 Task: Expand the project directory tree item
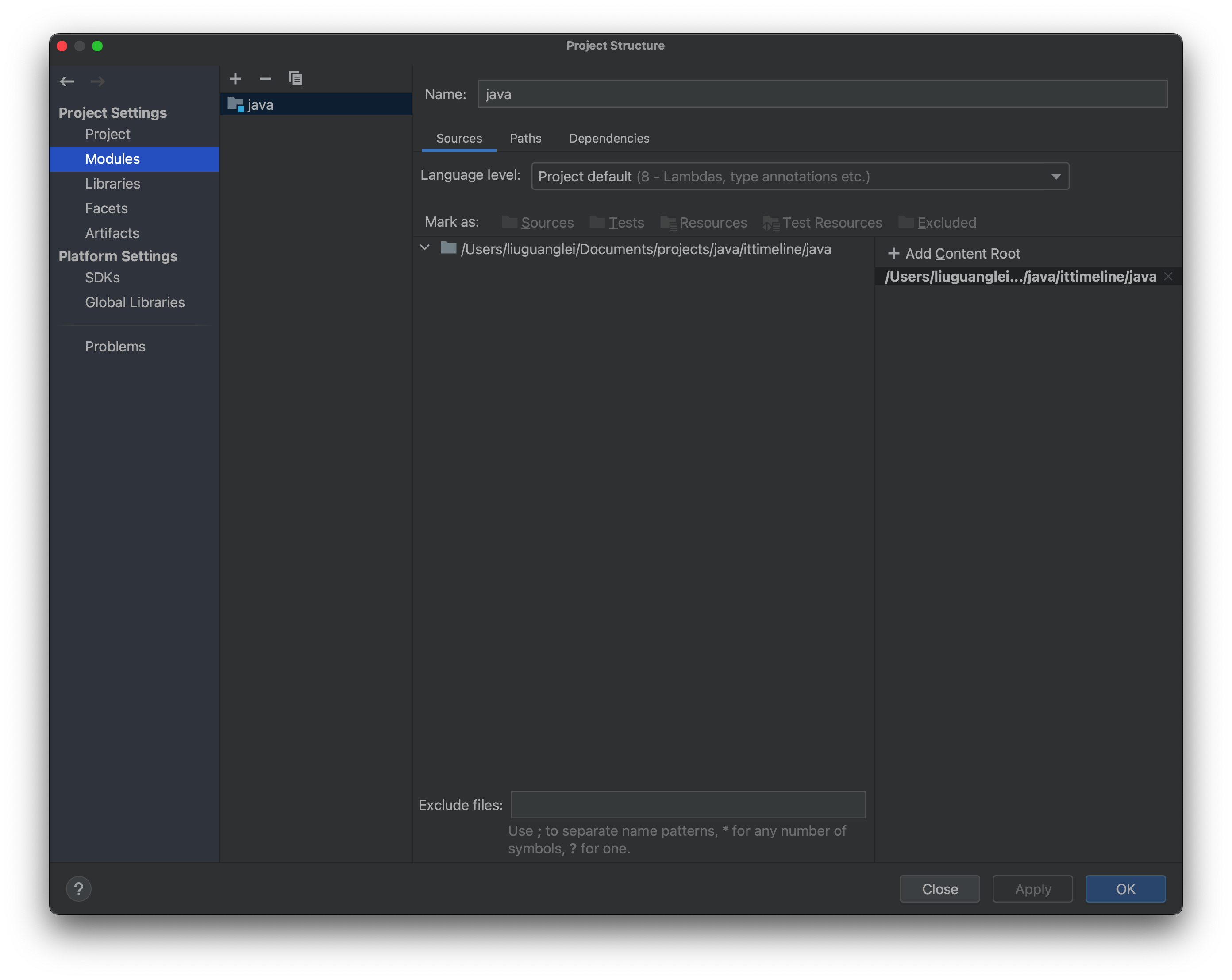[425, 249]
